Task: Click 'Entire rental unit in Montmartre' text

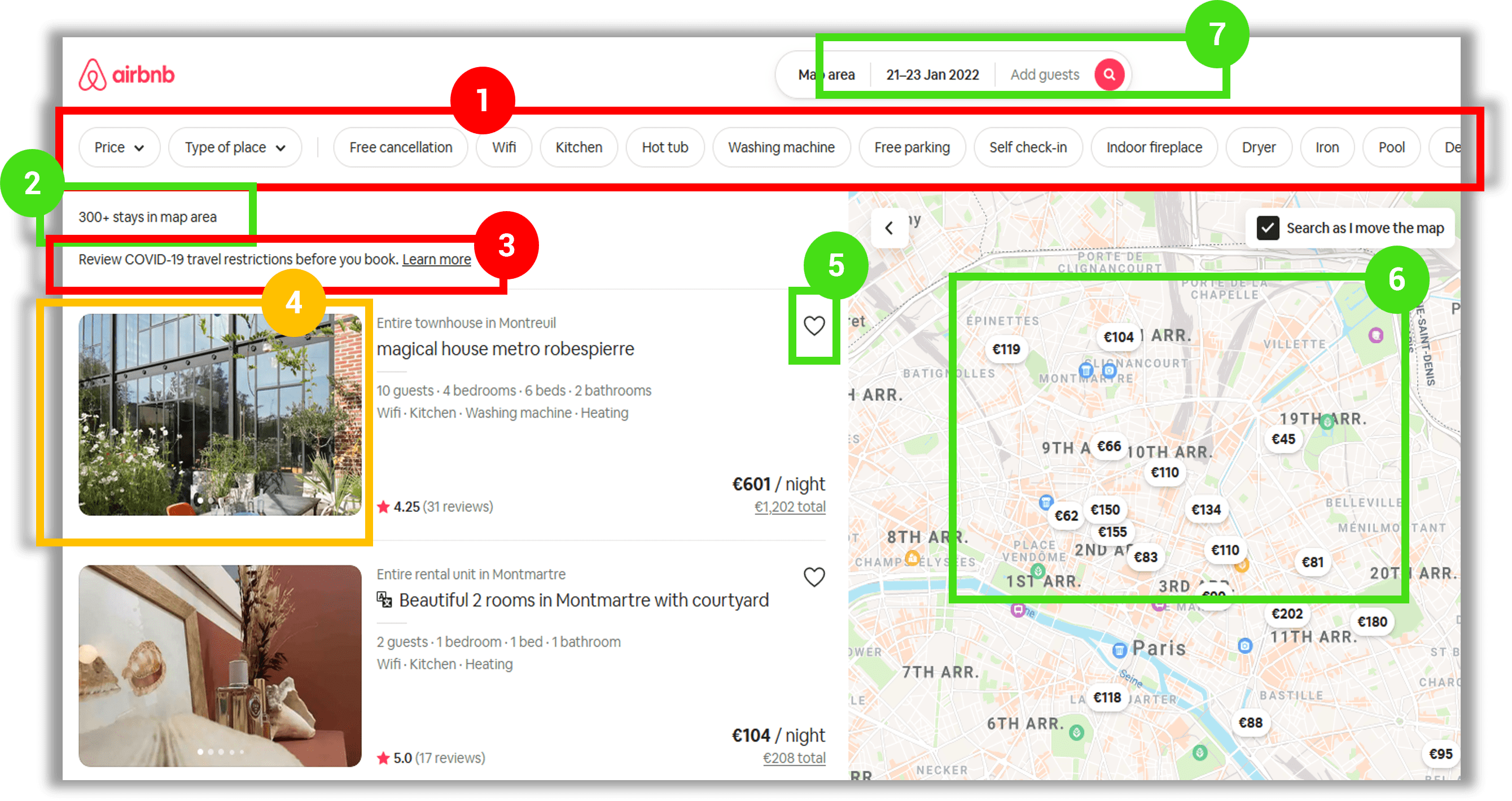Action: pyautogui.click(x=471, y=574)
